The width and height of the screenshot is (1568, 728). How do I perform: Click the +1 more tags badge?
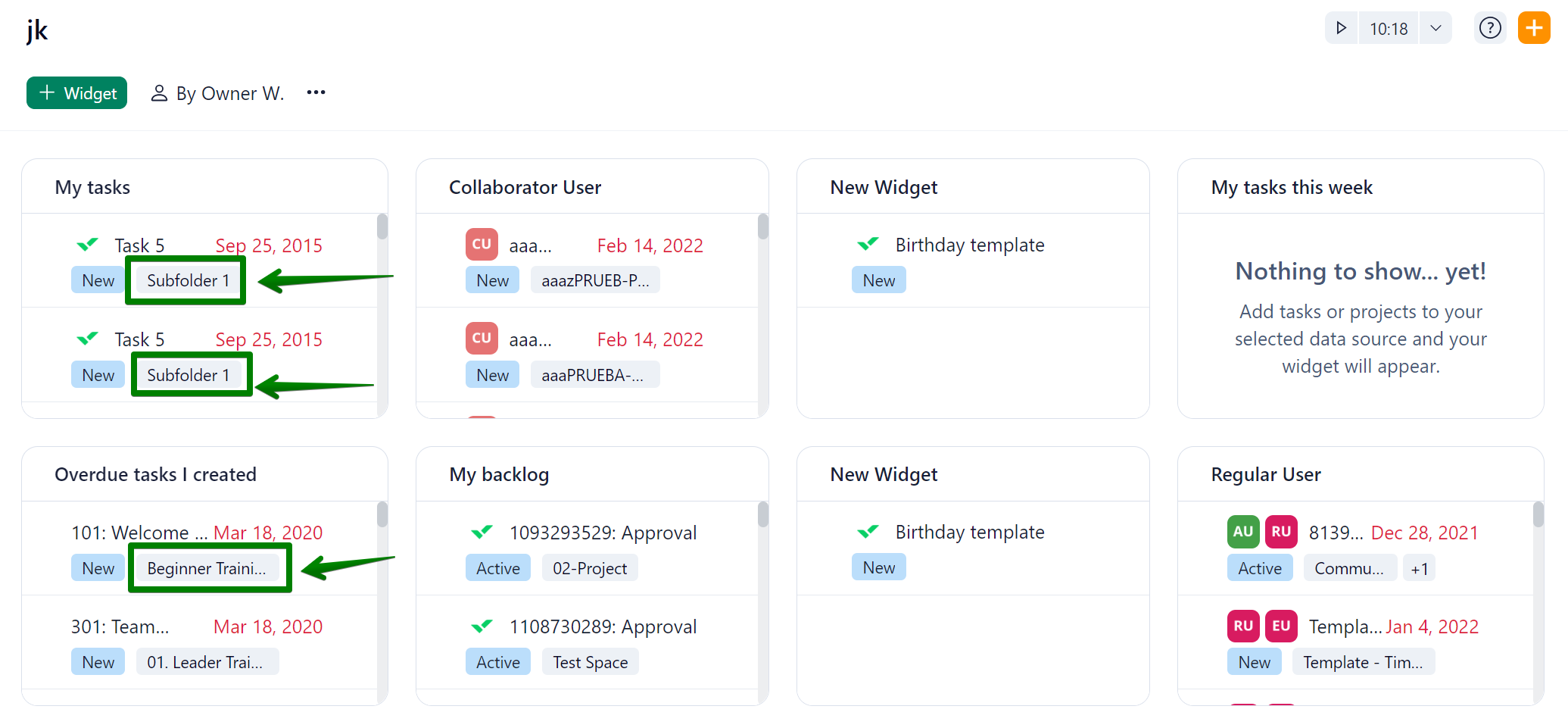(x=1419, y=568)
